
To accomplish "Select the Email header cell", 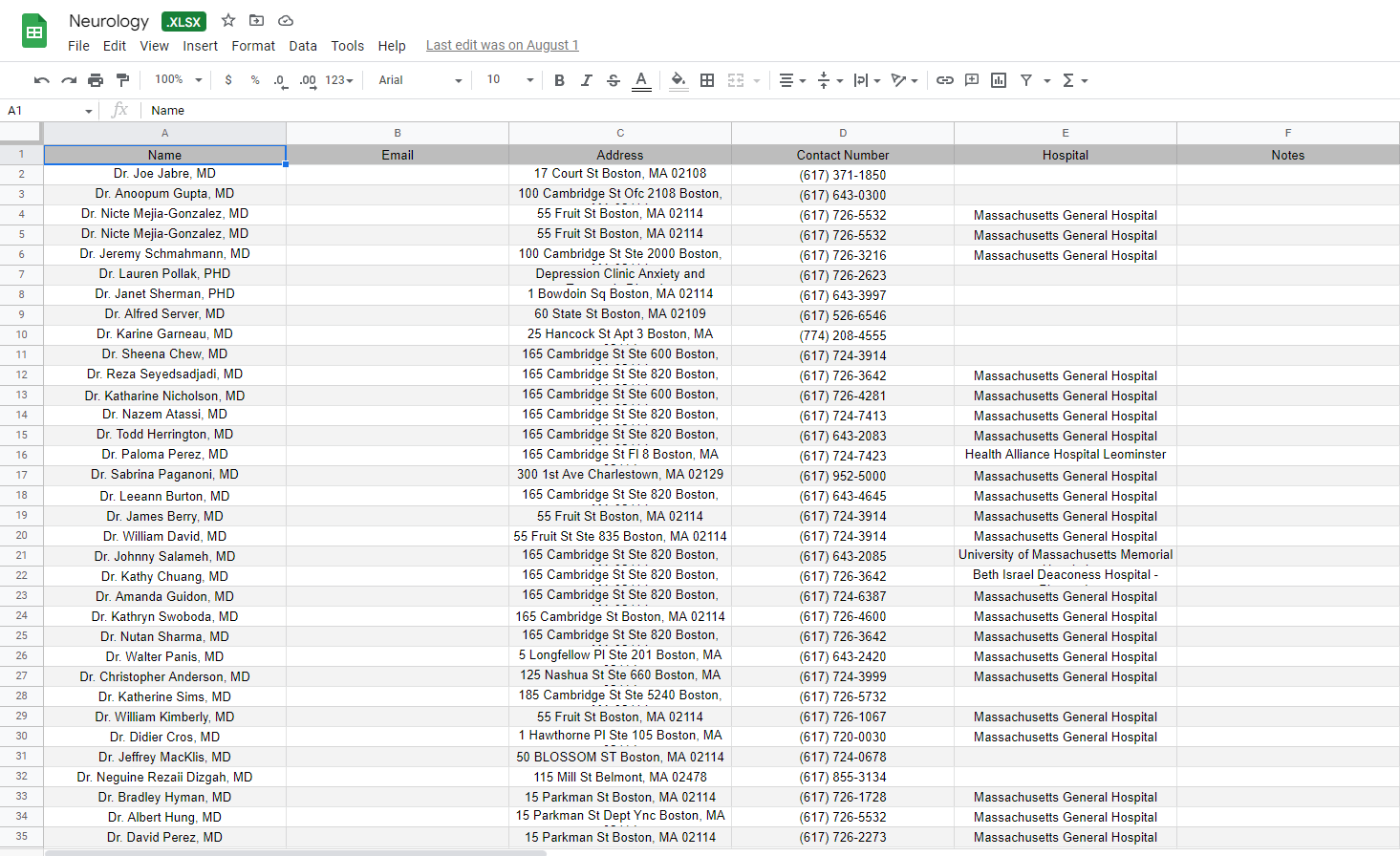I will coord(398,155).
